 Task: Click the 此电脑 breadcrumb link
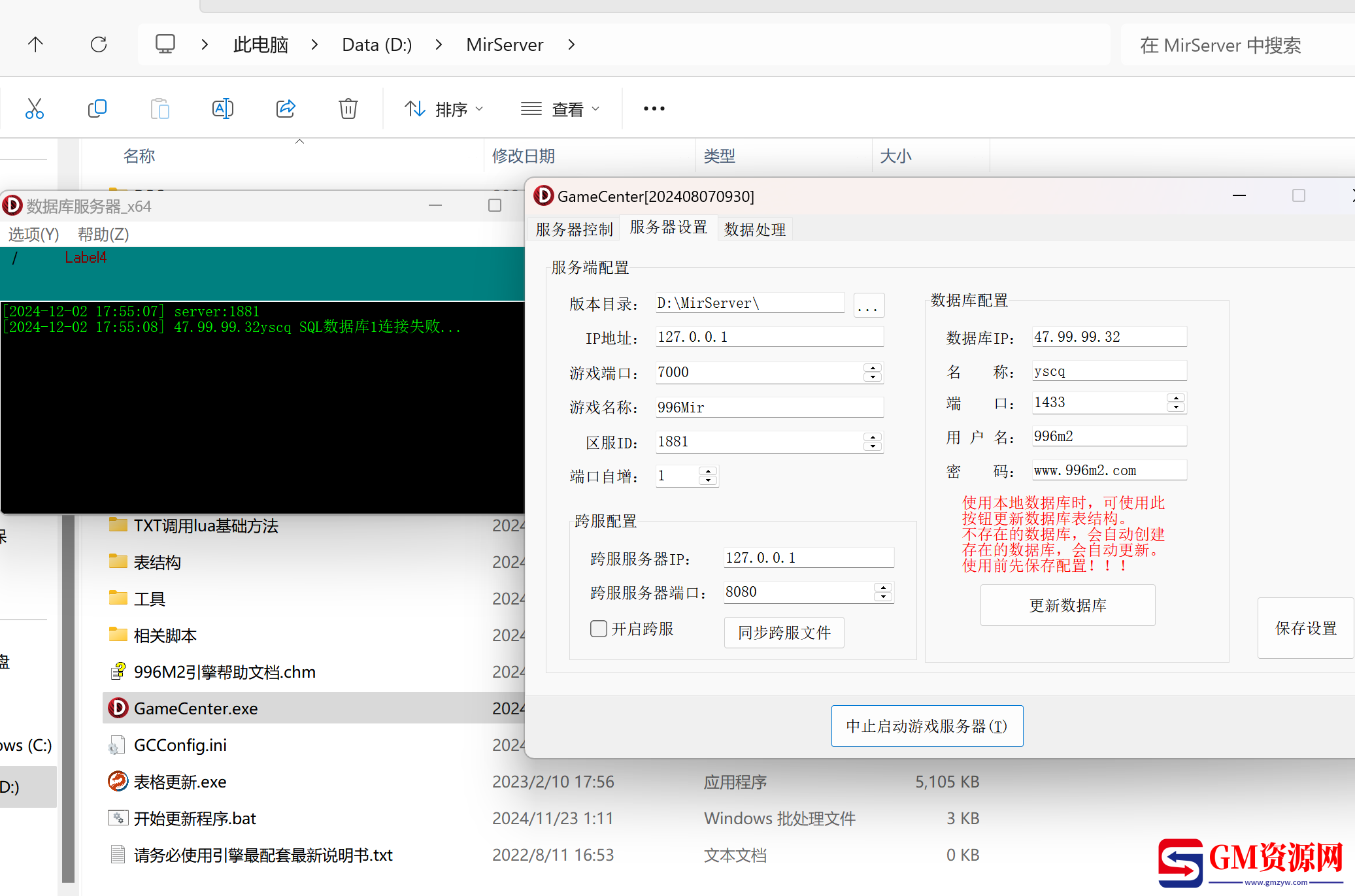tap(261, 44)
